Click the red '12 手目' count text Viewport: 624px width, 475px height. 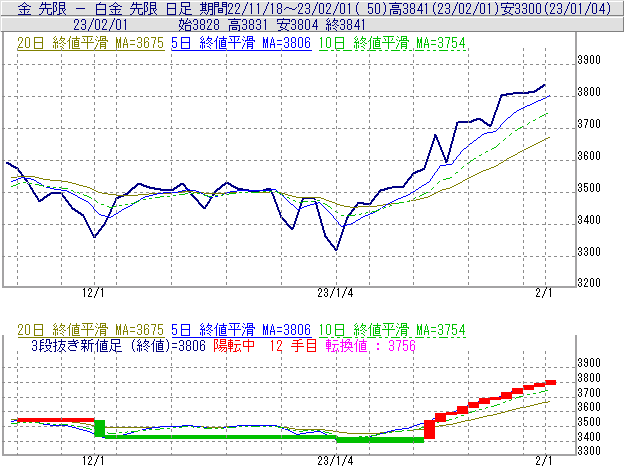click(293, 346)
